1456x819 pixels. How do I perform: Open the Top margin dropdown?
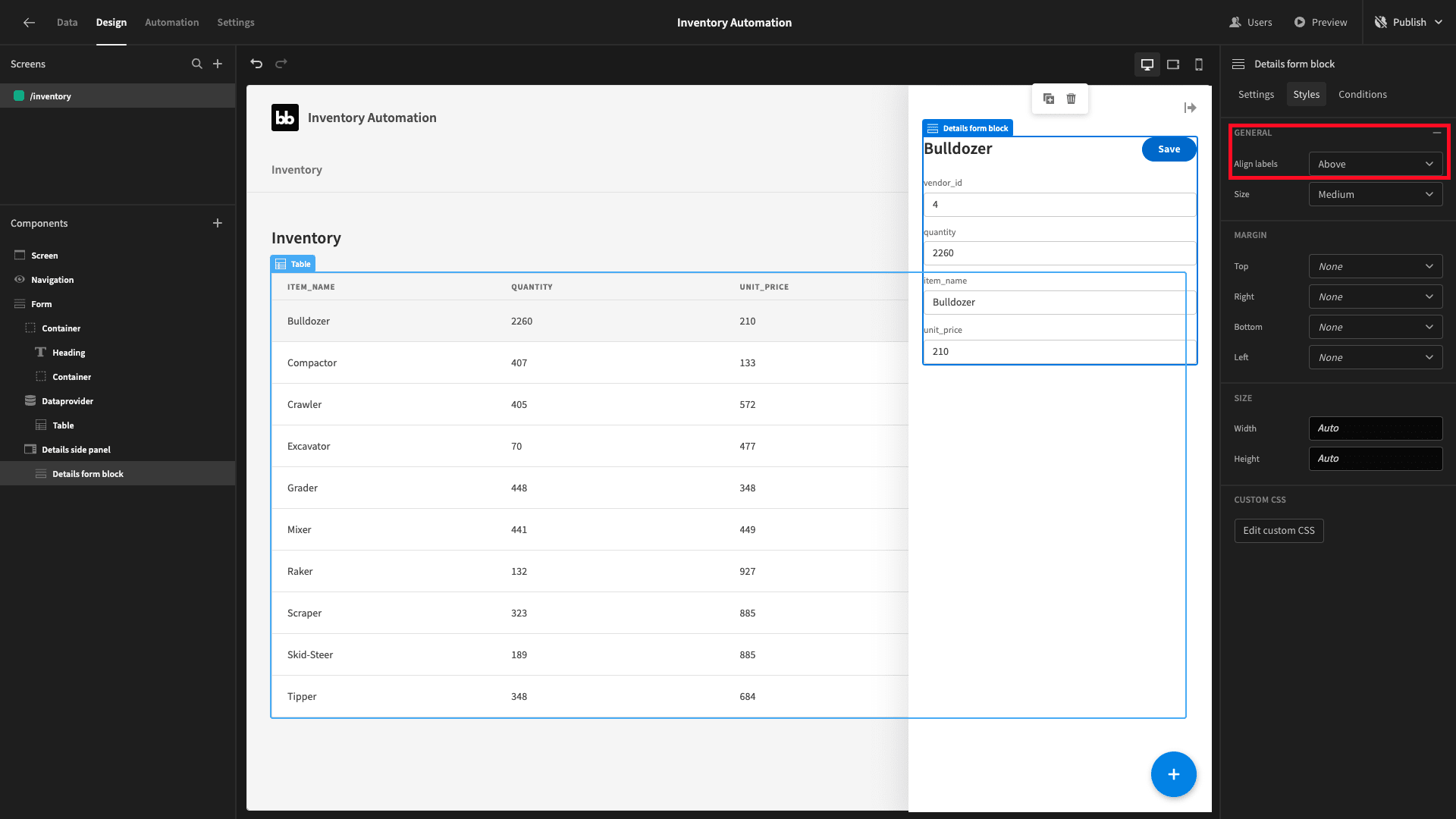point(1376,266)
